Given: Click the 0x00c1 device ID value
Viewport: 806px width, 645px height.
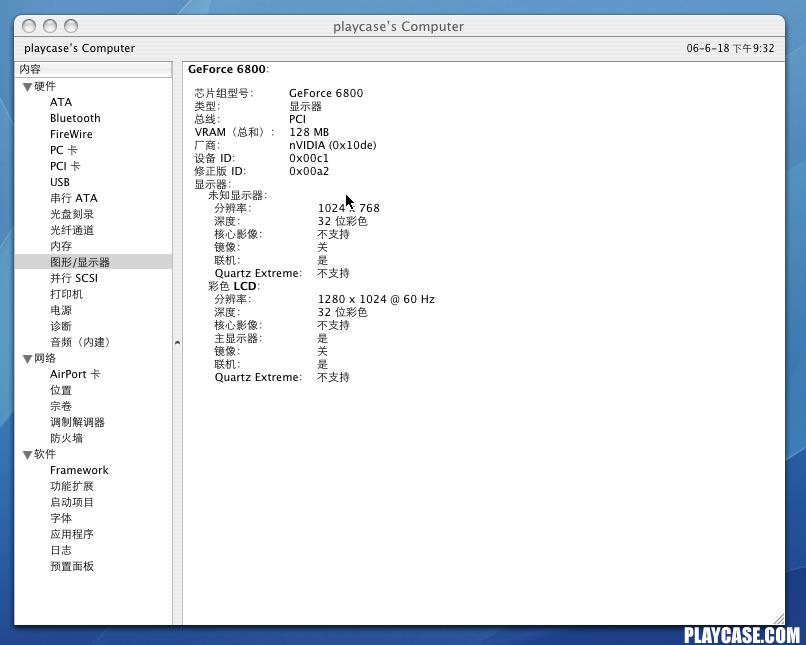Looking at the screenshot, I should 308,158.
